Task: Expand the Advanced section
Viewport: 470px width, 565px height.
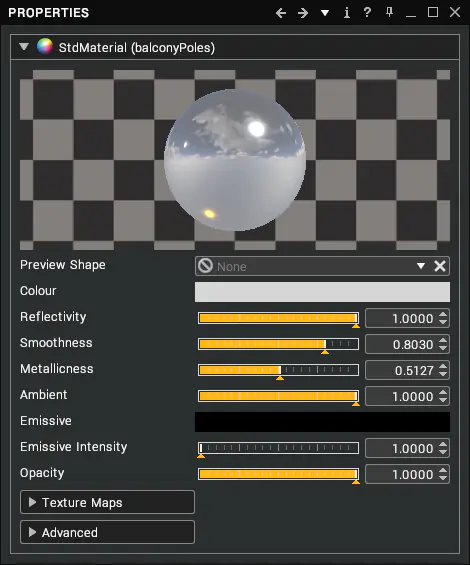Action: [x=107, y=532]
